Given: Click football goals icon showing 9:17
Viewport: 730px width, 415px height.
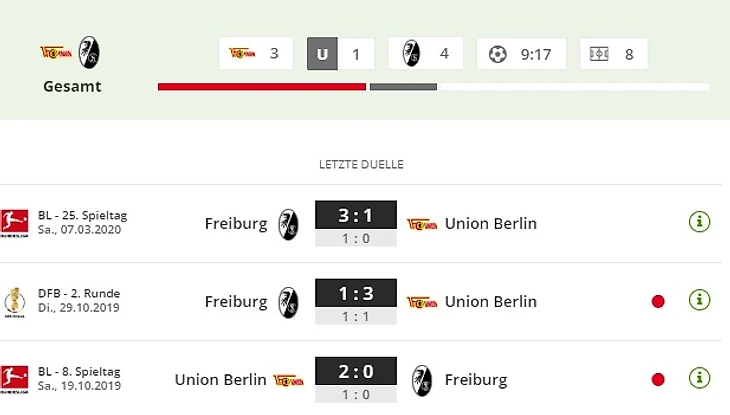Looking at the screenshot, I should [x=497, y=54].
